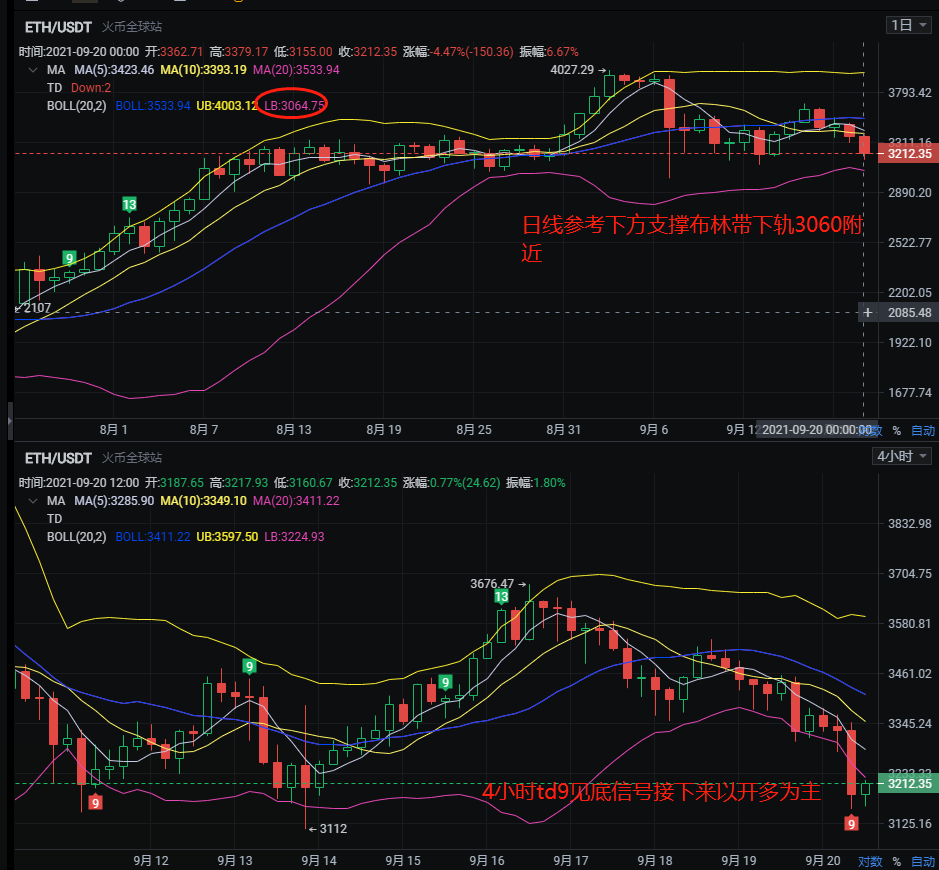Select red TD 9 marker near 9月12 low
939x870 pixels.
click(x=95, y=802)
